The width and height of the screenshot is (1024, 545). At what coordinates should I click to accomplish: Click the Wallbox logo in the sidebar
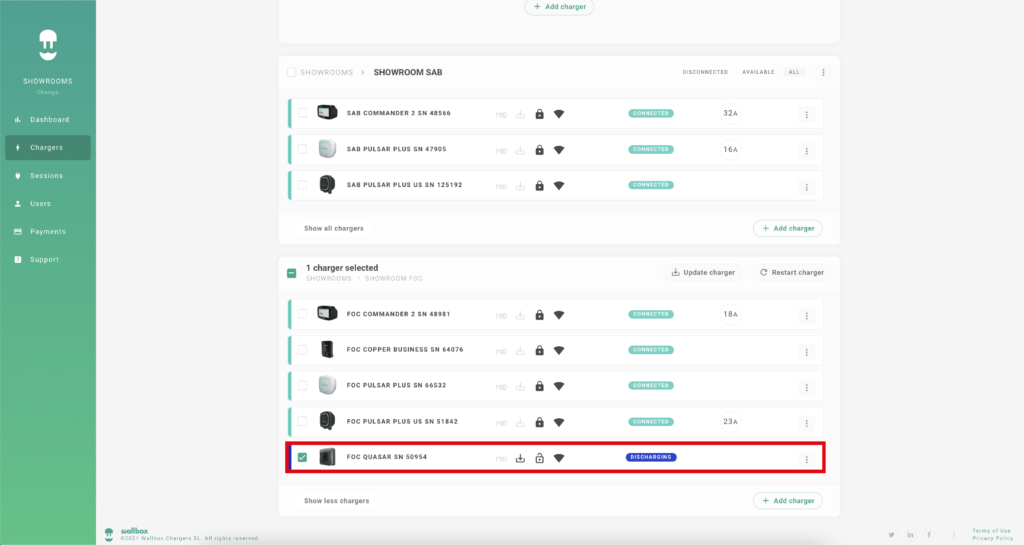tap(48, 45)
